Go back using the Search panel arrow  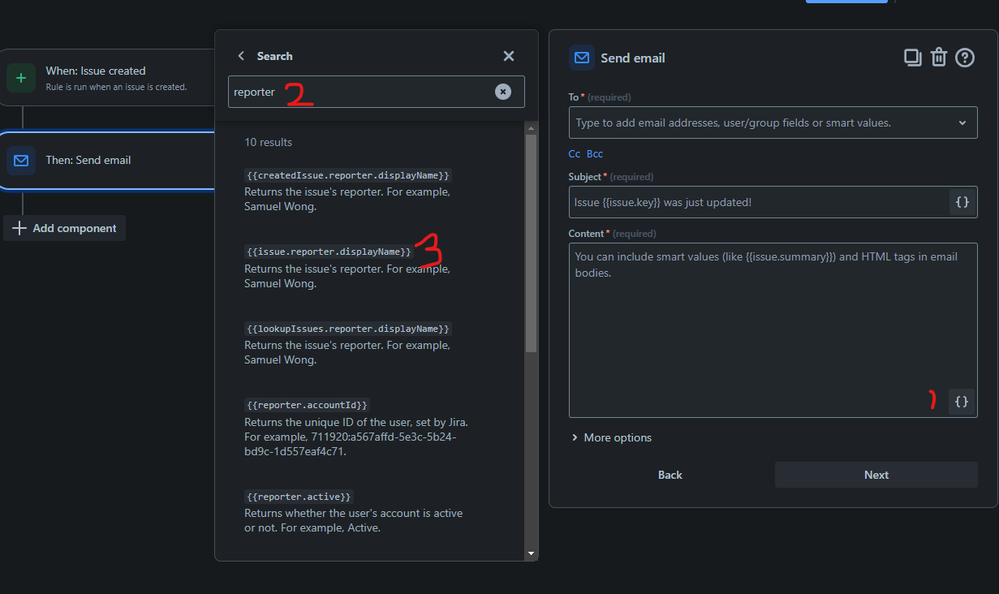[241, 56]
